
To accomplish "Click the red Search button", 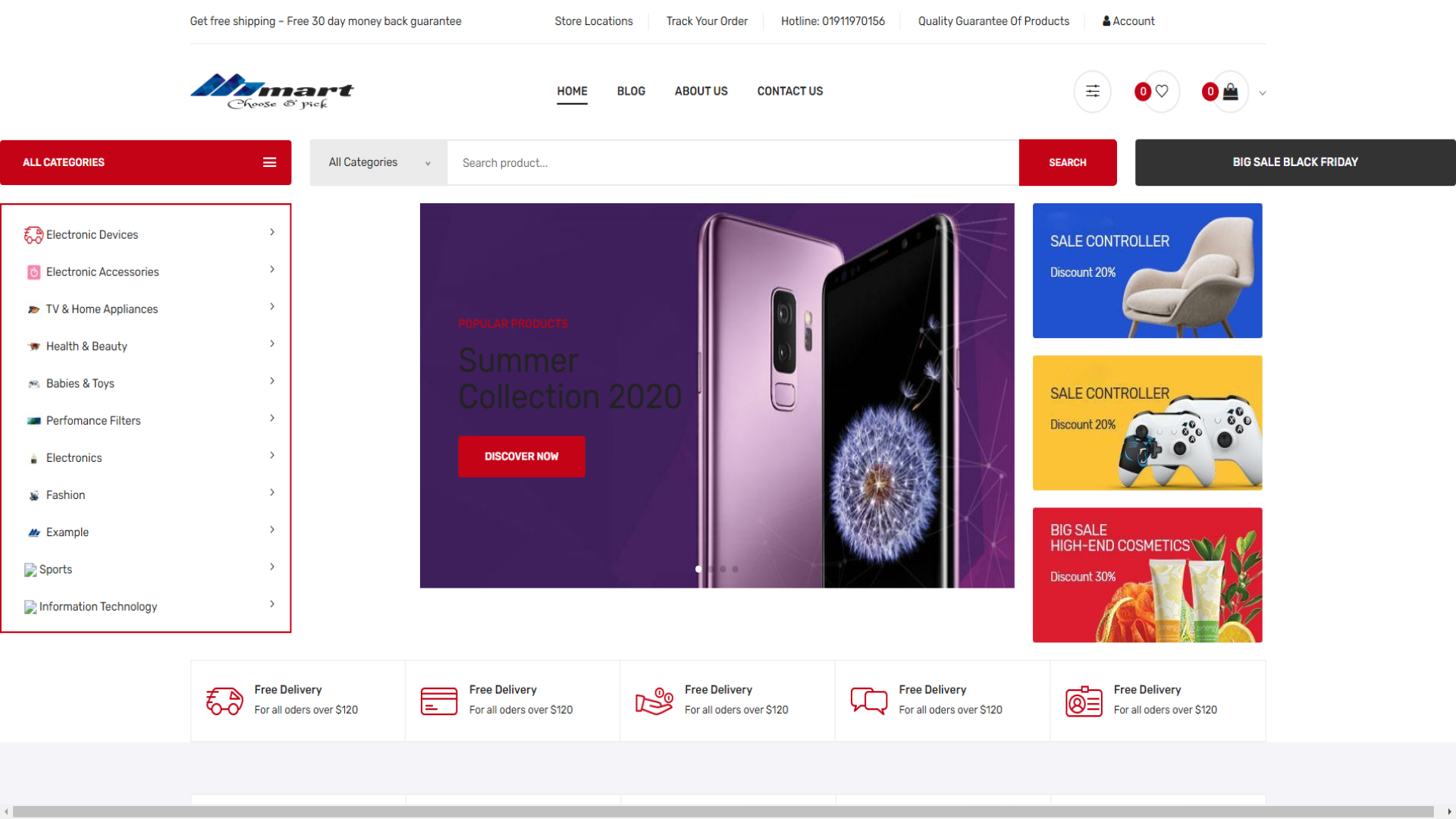I will pos(1068,162).
